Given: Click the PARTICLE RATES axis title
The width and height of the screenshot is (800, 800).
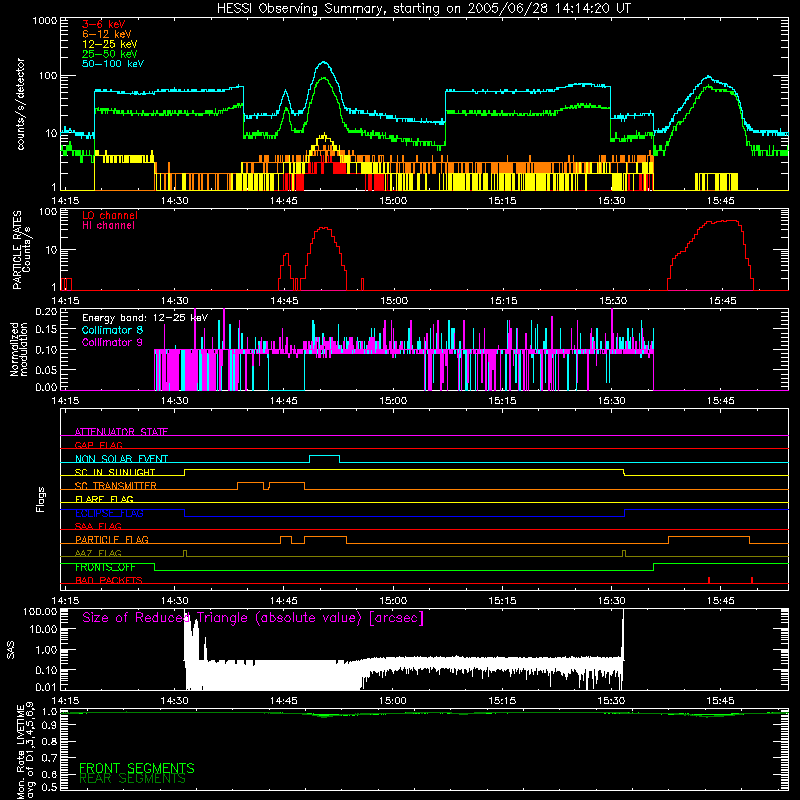Looking at the screenshot, I should [x=17, y=250].
